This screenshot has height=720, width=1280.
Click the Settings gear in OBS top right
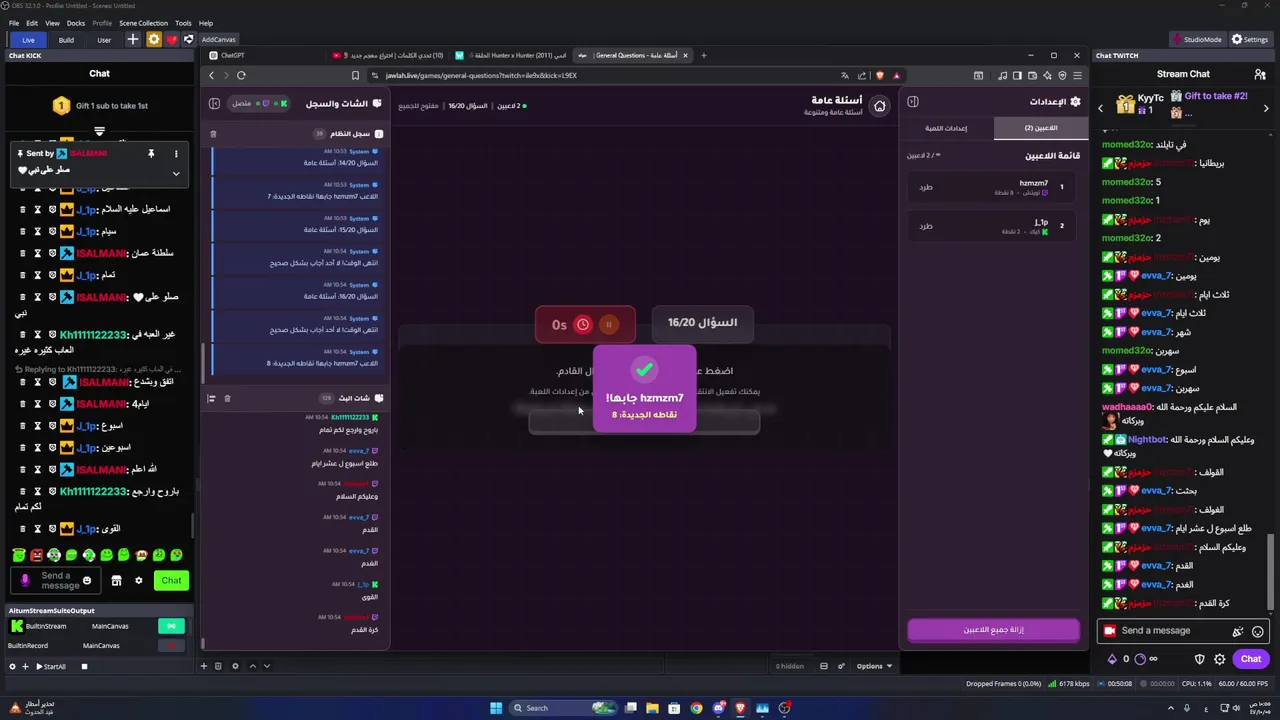tap(1250, 40)
